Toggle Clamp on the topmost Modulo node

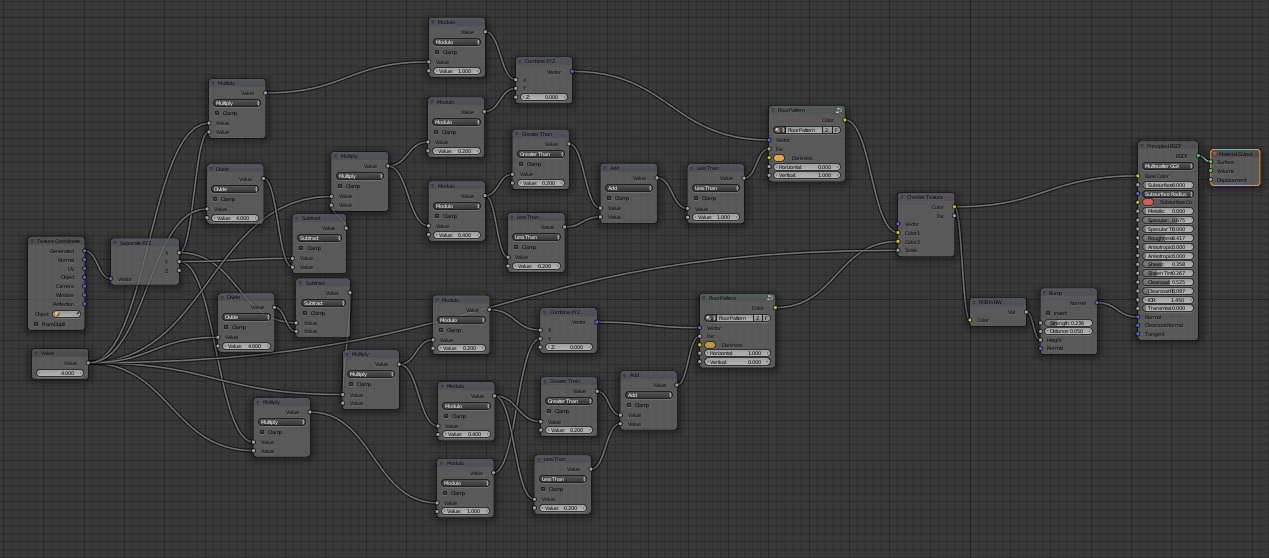(438, 51)
